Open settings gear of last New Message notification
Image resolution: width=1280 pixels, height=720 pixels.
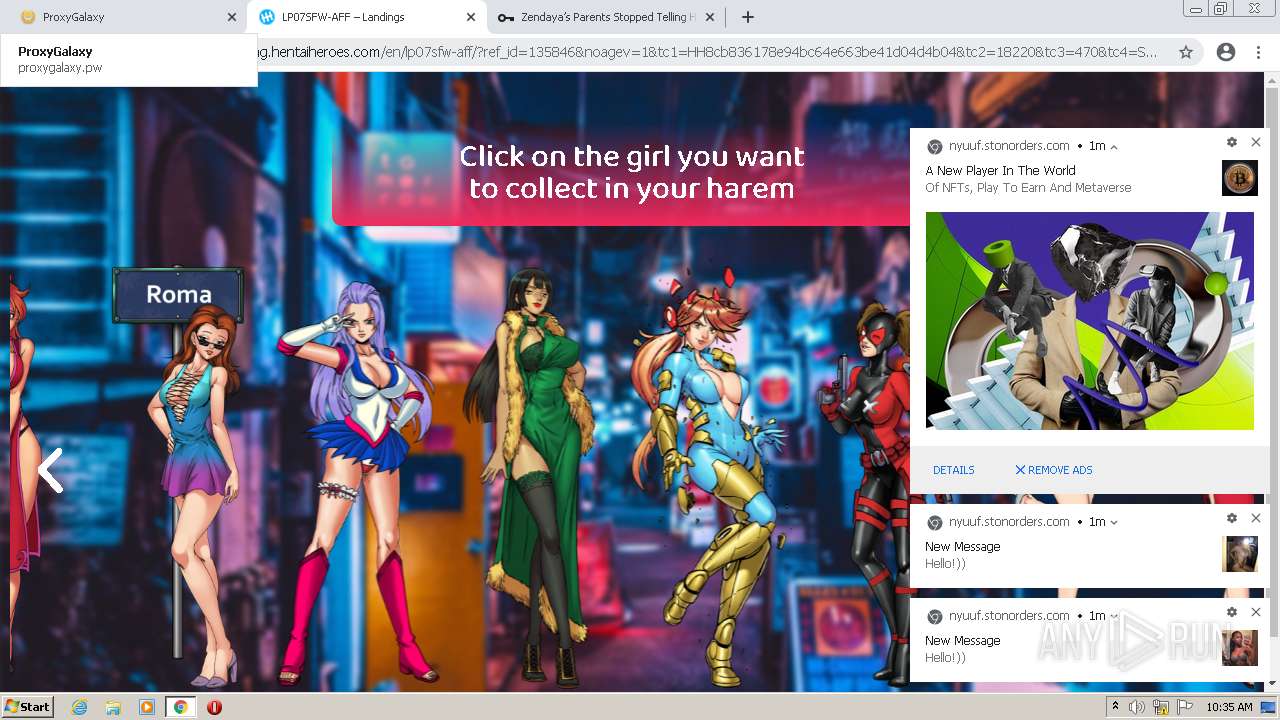click(1232, 612)
